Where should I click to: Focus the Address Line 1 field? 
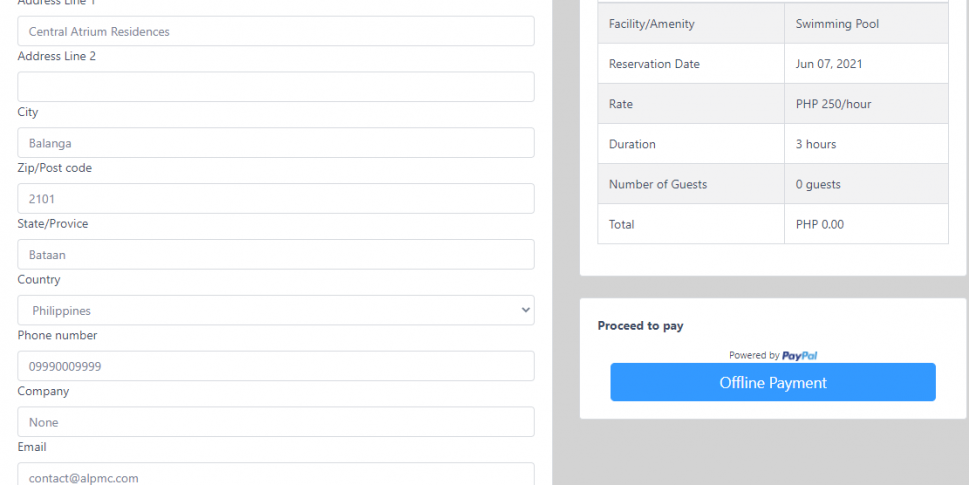point(276,31)
